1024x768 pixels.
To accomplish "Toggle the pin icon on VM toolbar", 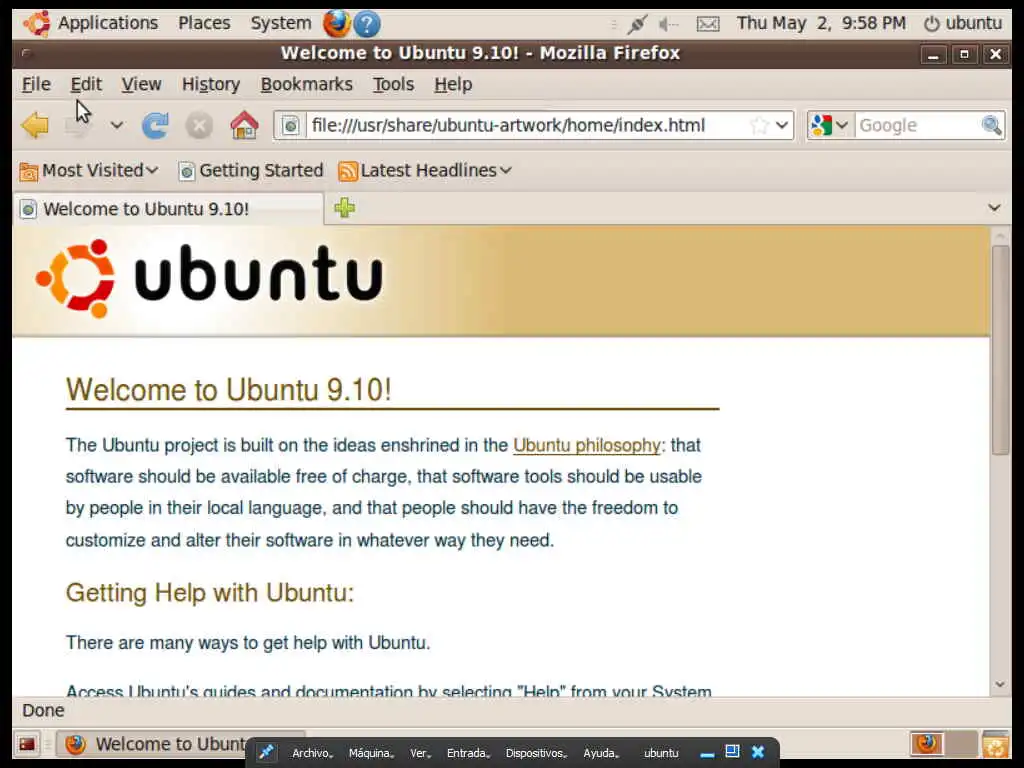I will 266,753.
